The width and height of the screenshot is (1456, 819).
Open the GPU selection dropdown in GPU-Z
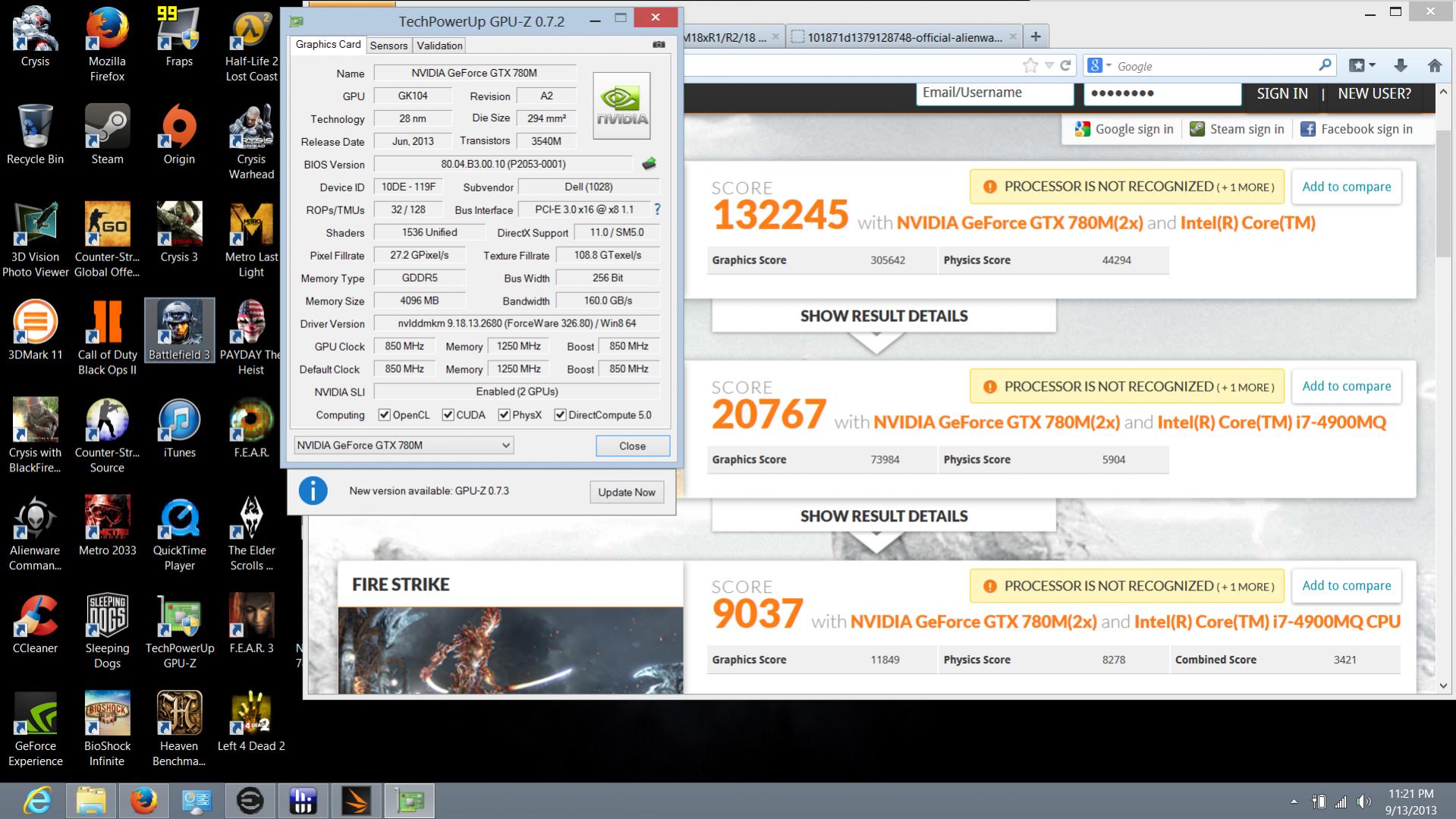(404, 446)
